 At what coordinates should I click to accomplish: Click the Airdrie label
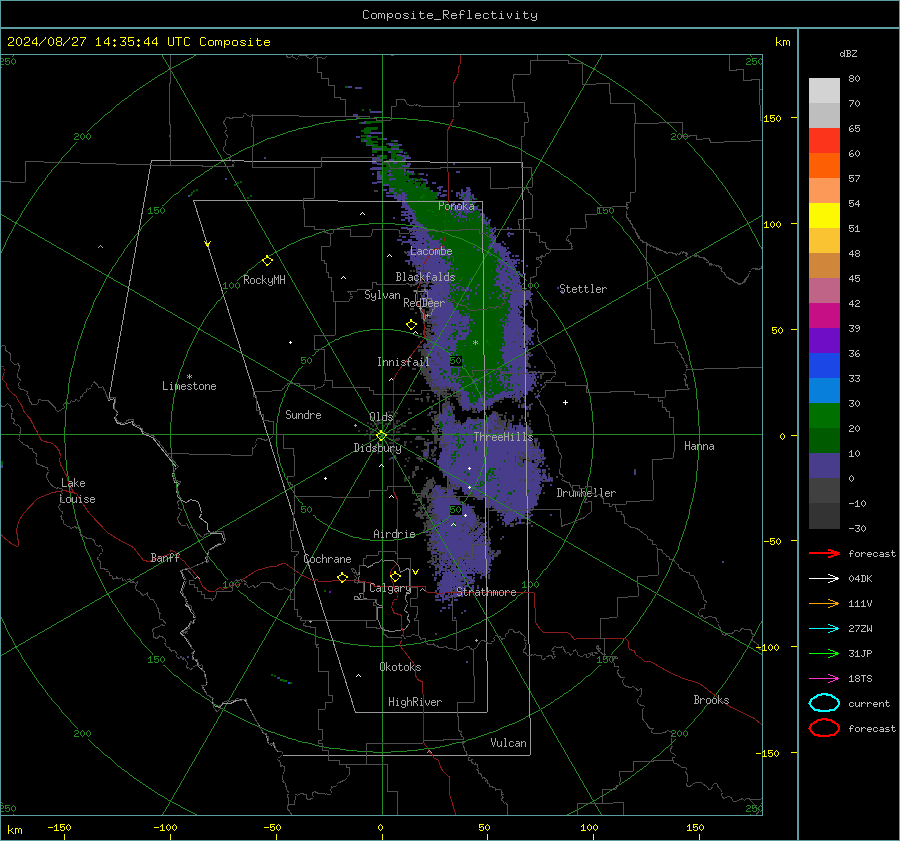pyautogui.click(x=394, y=534)
